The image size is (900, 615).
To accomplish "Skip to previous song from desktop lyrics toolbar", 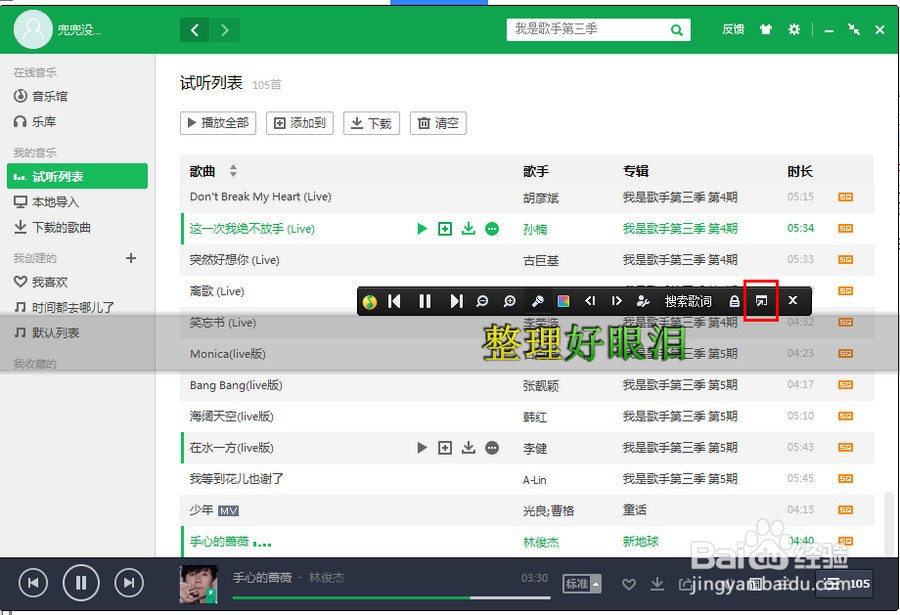I will [394, 301].
